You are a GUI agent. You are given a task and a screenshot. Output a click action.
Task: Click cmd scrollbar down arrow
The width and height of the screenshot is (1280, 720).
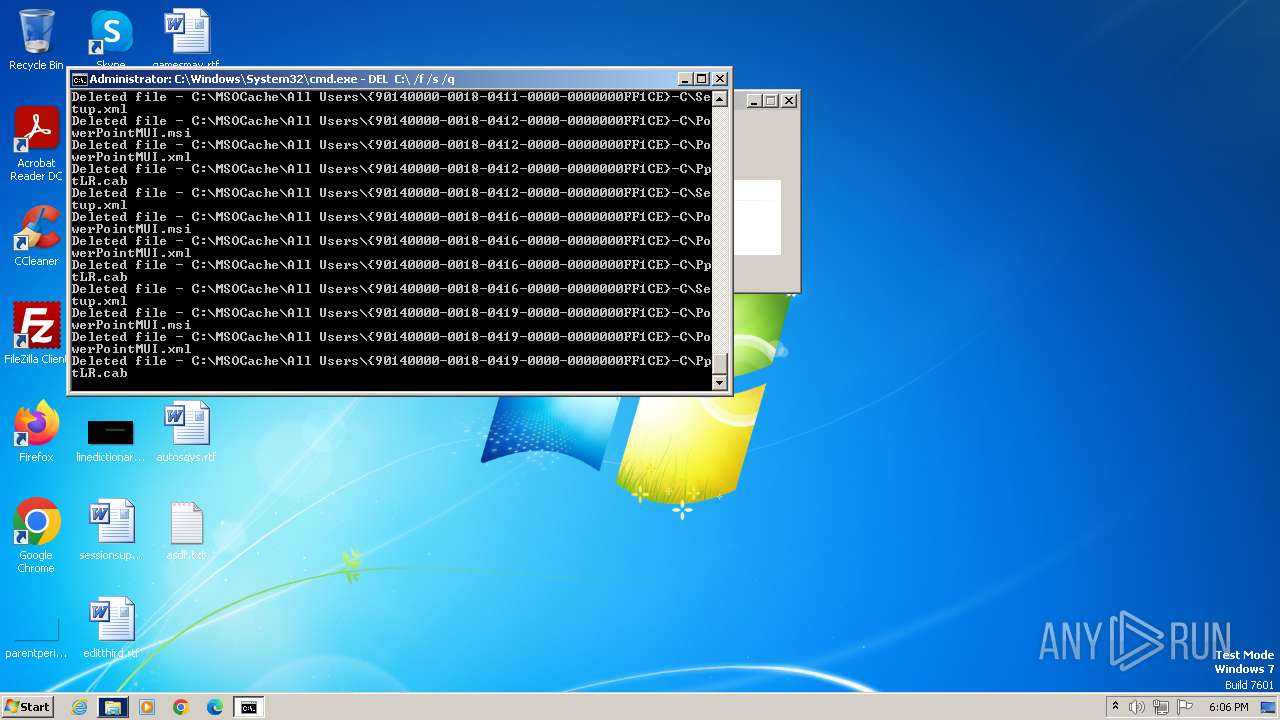coord(719,382)
